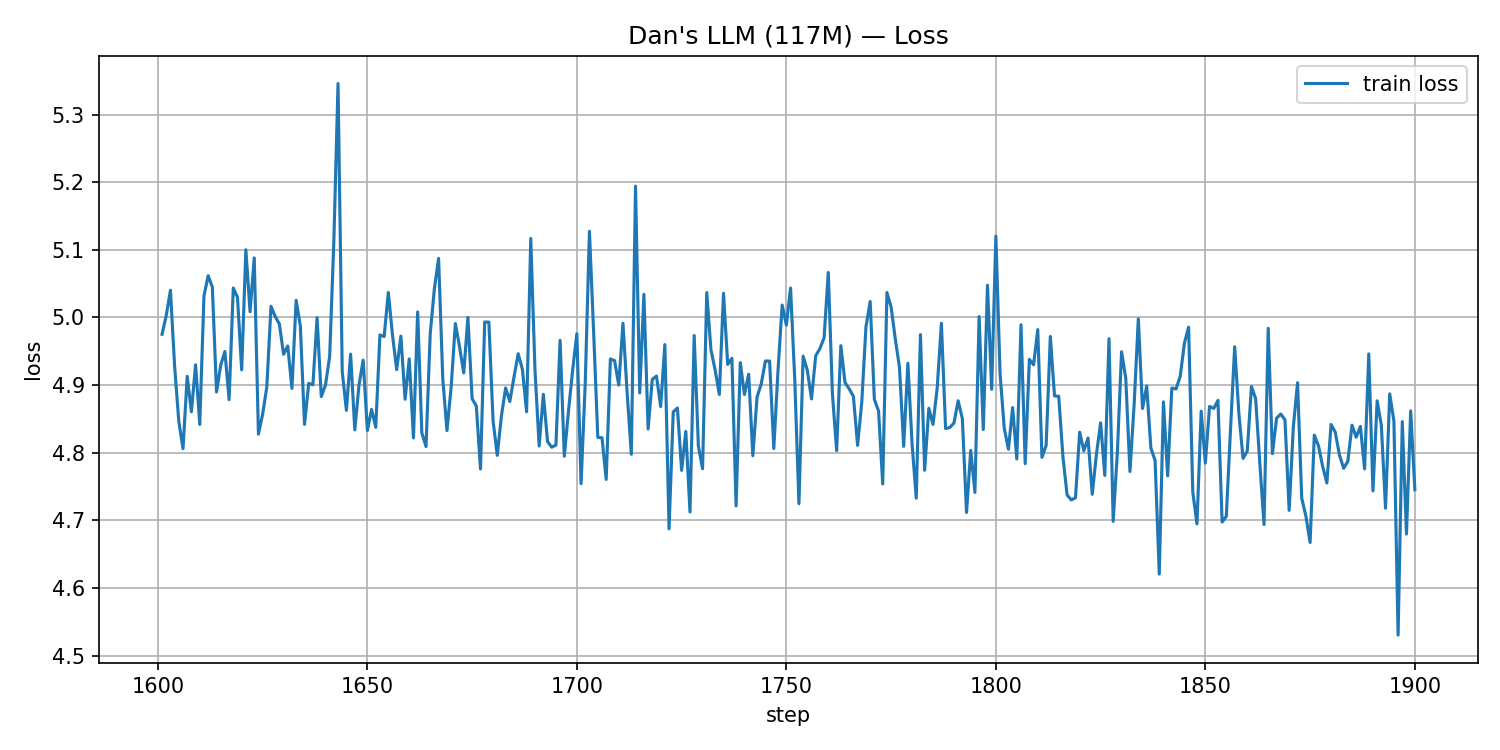Click the loss spike peak near step 1714
This screenshot has height=750, width=1500.
(635, 186)
